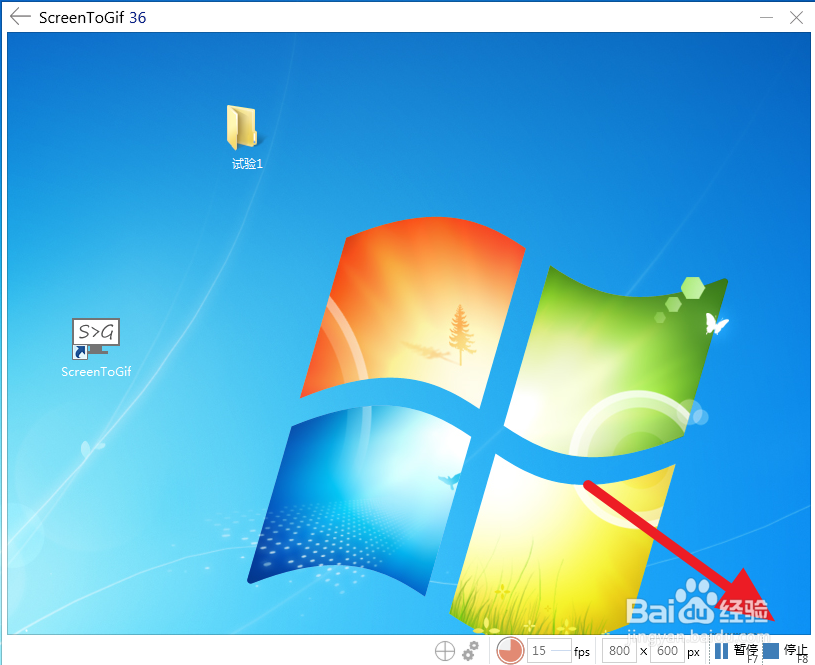
Task: Open recorder settings with the gears icon
Action: point(471,650)
